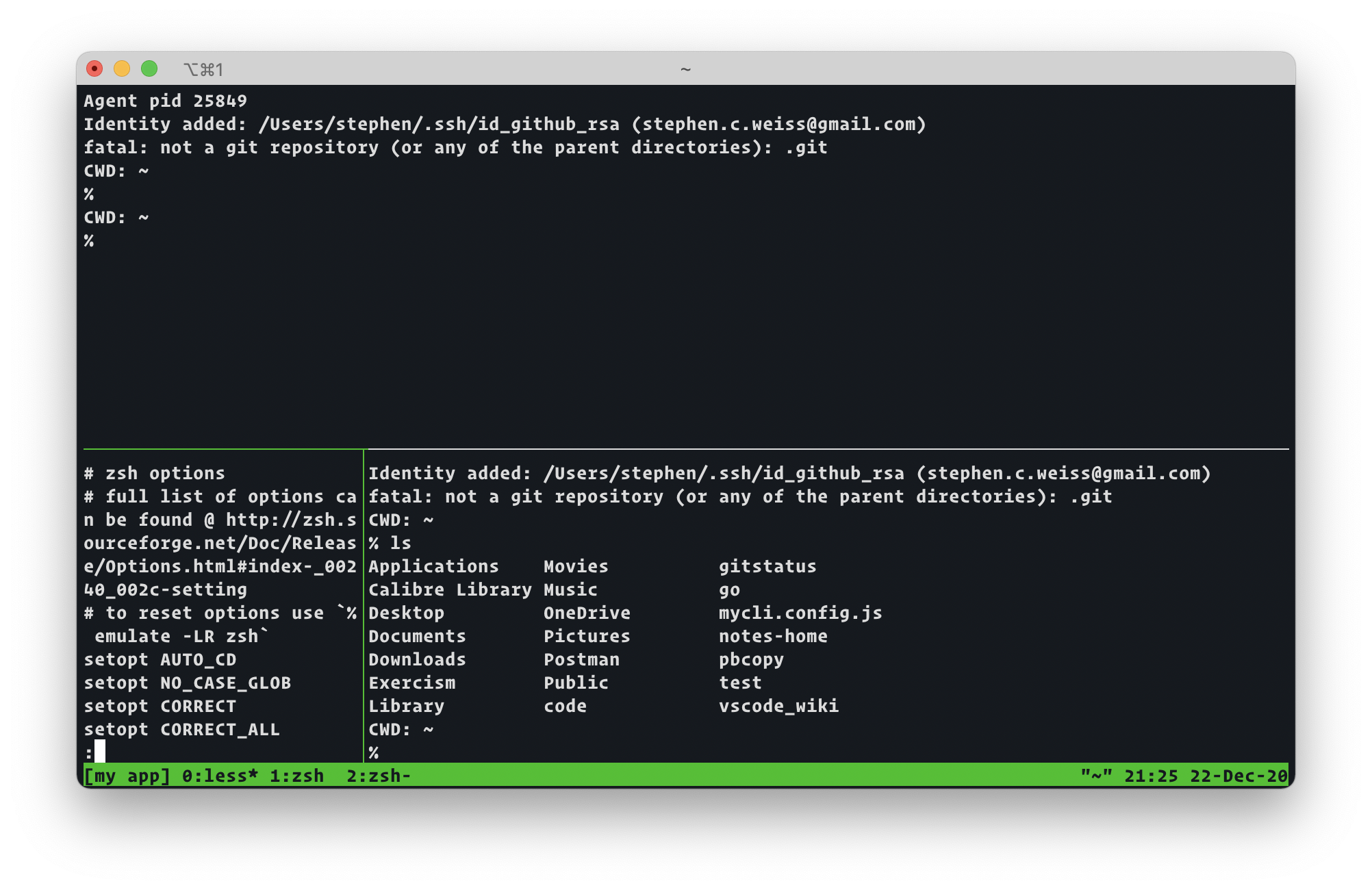The image size is (1372, 890).
Task: Click 'Public' in ls output
Action: [x=576, y=683]
